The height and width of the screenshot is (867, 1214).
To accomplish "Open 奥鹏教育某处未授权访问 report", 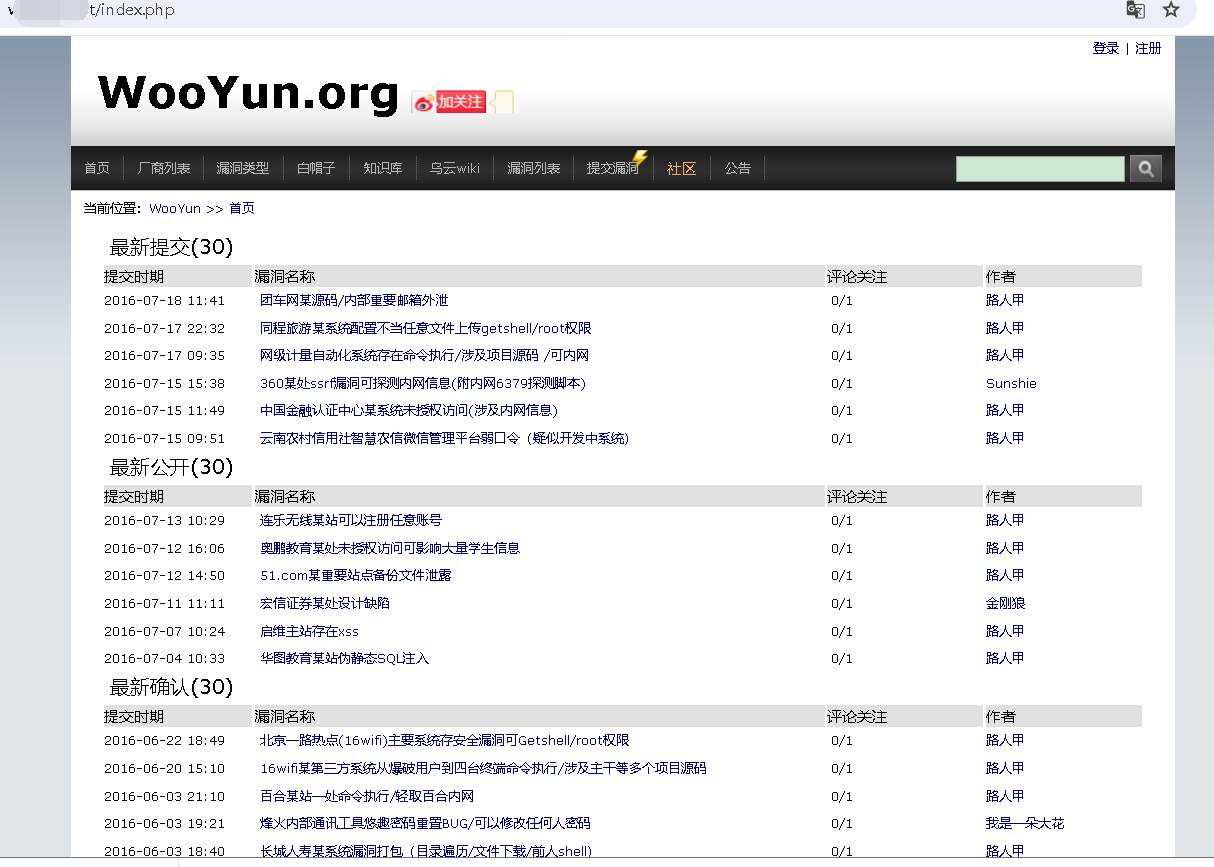I will click(x=390, y=549).
